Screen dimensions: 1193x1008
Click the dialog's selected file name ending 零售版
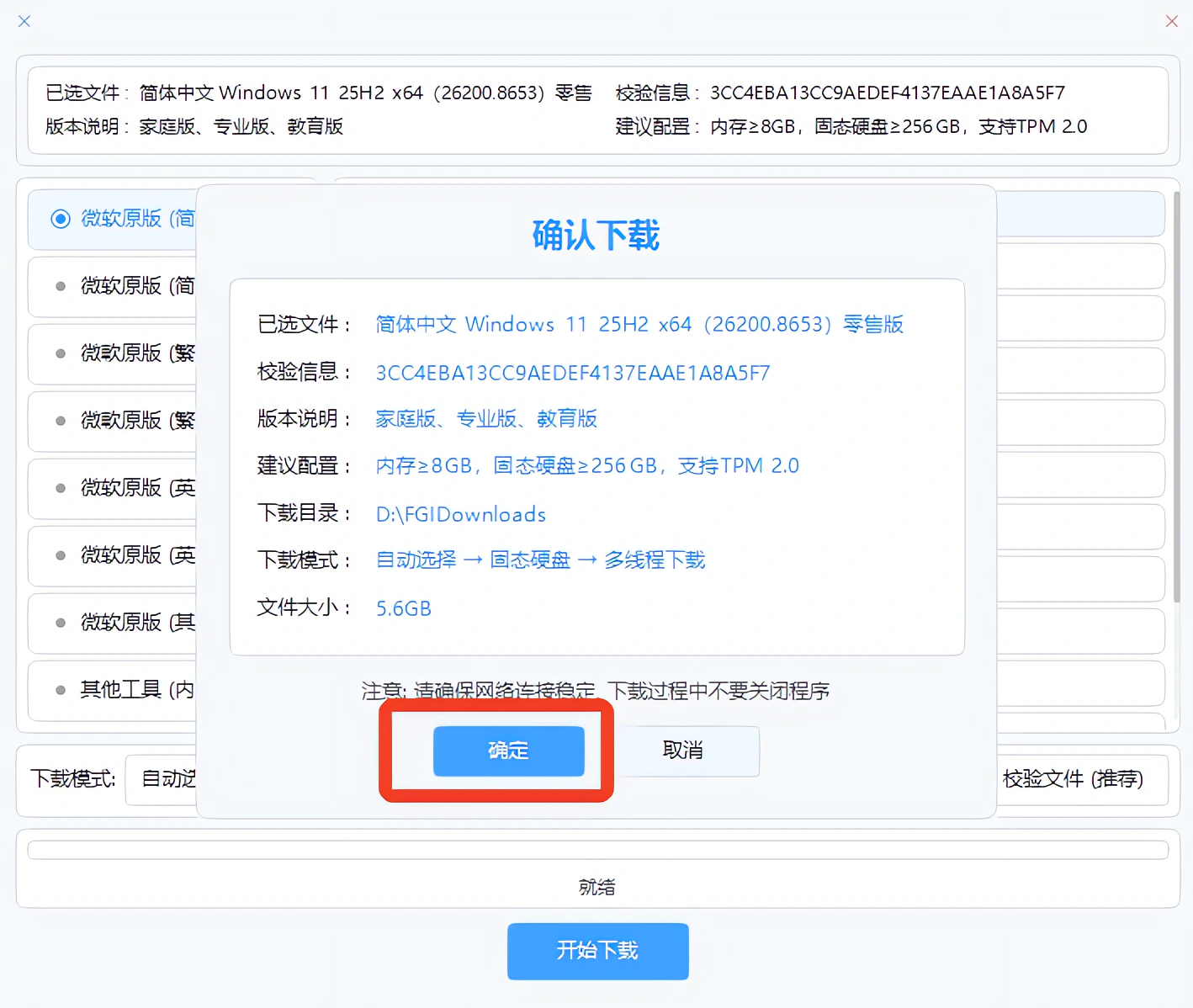[639, 325]
